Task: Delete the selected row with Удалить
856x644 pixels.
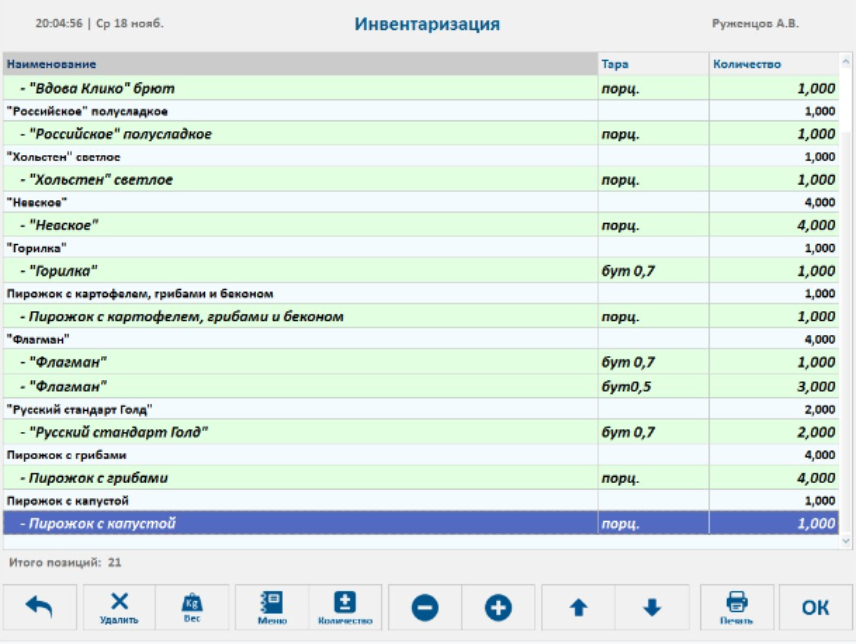Action: pos(119,607)
